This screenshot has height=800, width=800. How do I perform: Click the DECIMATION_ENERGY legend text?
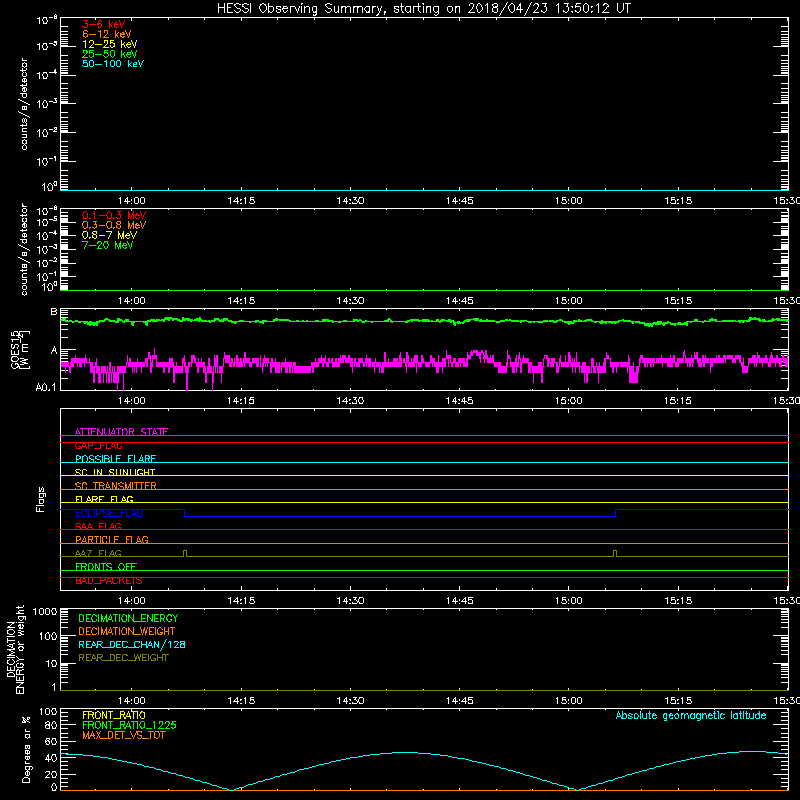pos(128,618)
